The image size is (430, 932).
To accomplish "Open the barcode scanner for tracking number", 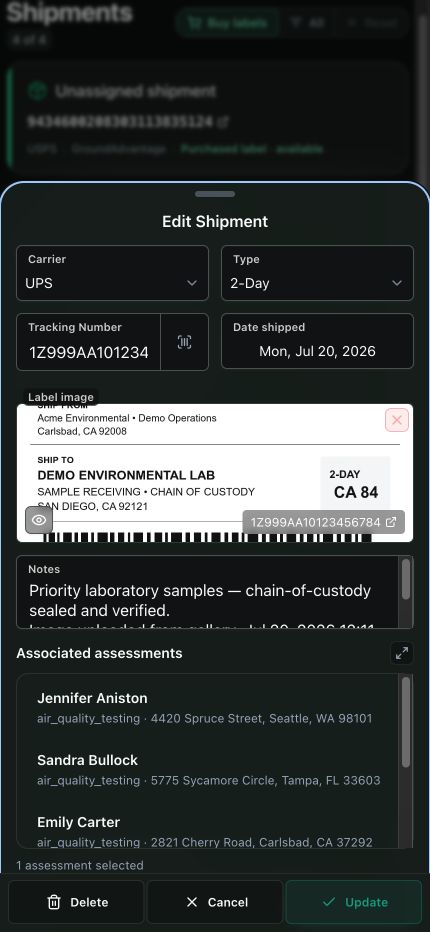I will pyautogui.click(x=184, y=342).
